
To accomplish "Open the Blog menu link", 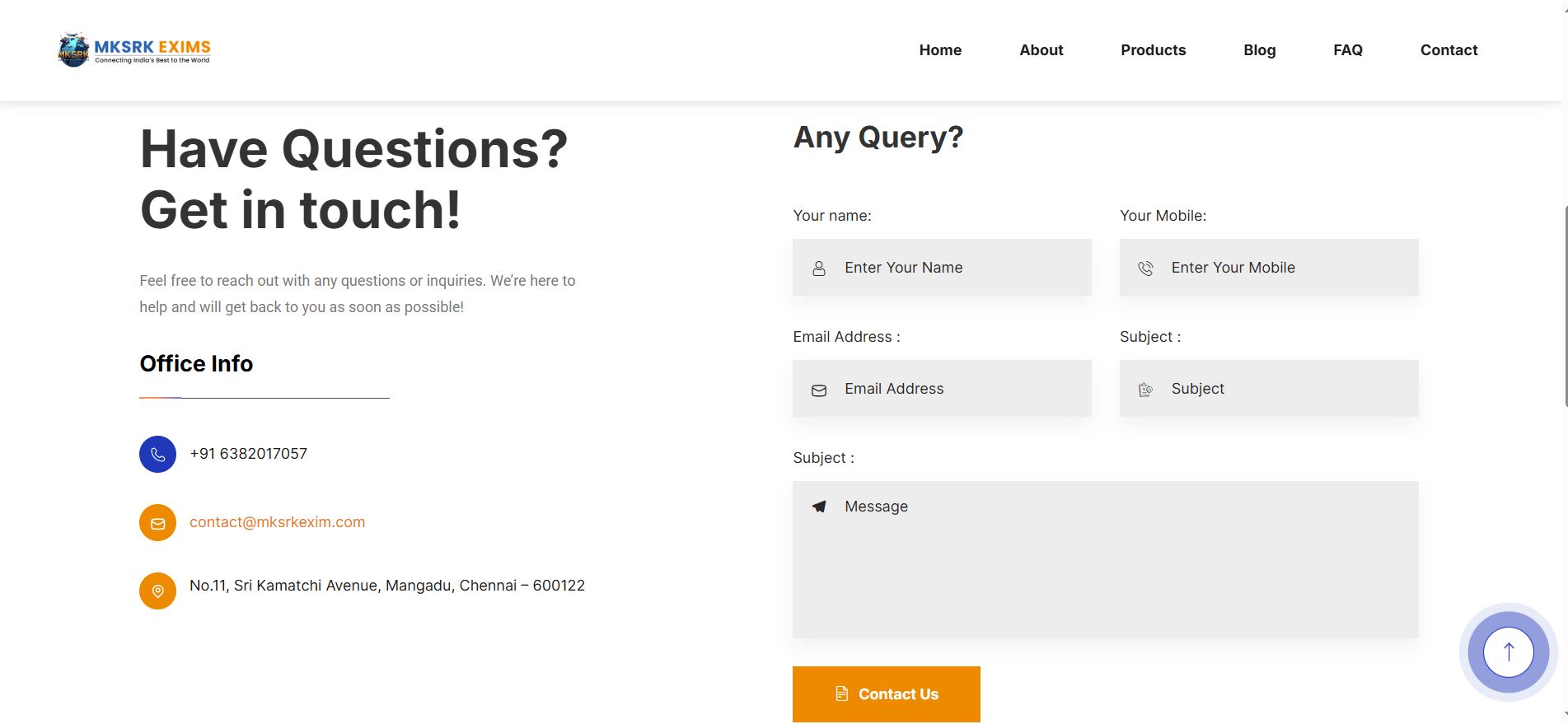I will 1259,50.
